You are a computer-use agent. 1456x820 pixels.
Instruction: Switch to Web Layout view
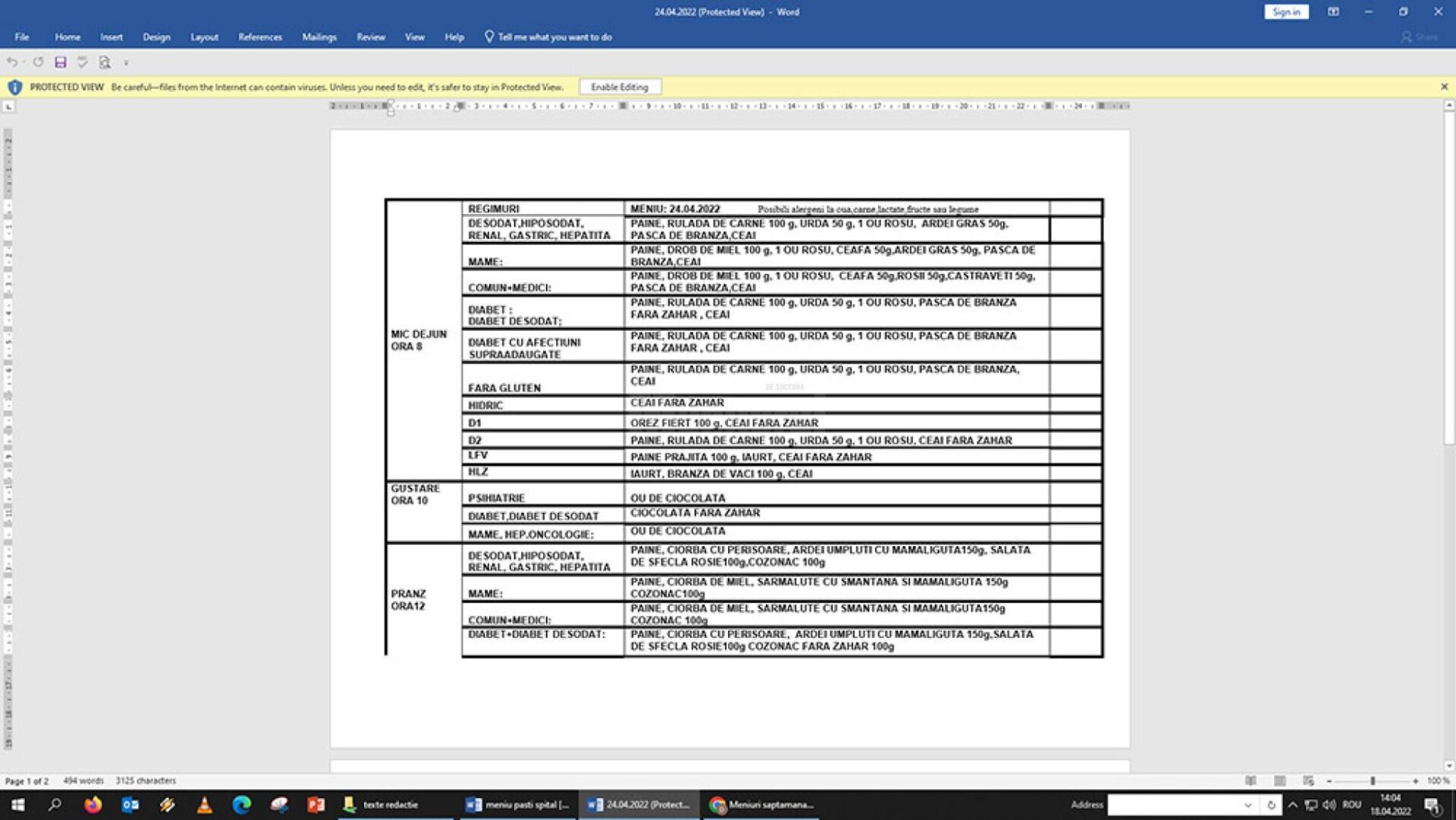click(1309, 781)
